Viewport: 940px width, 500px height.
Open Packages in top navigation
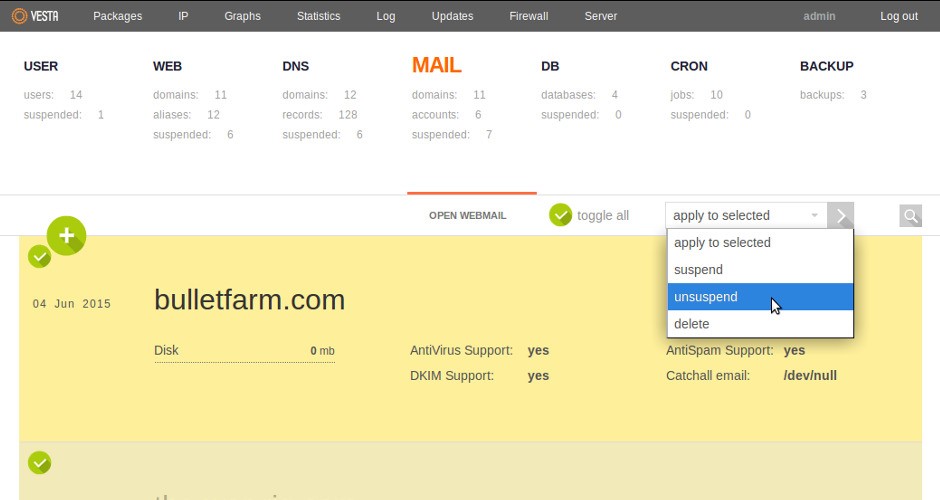pos(118,16)
